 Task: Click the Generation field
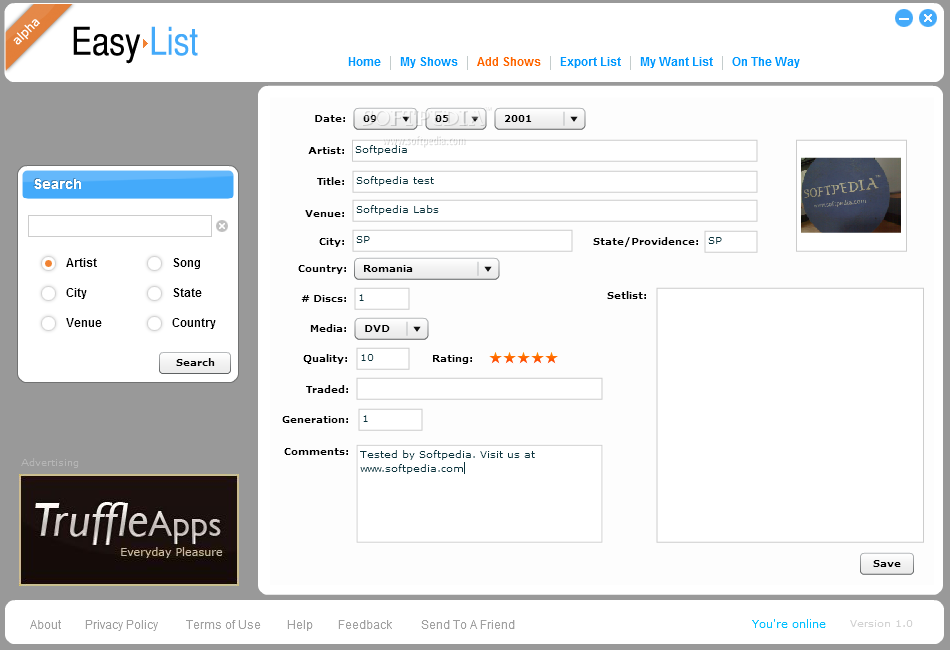click(390, 420)
